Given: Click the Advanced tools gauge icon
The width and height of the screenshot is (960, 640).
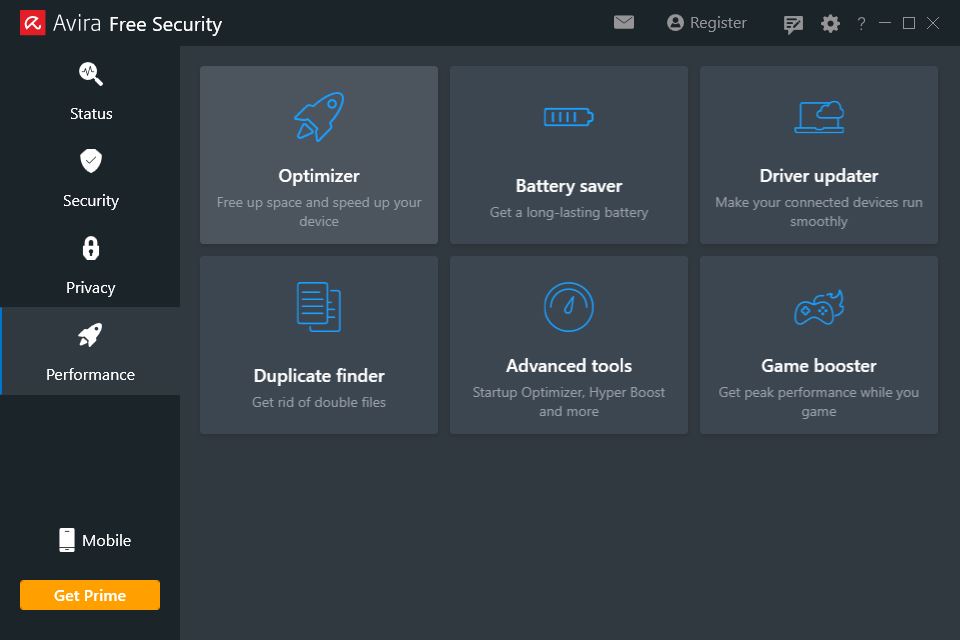Looking at the screenshot, I should point(569,307).
